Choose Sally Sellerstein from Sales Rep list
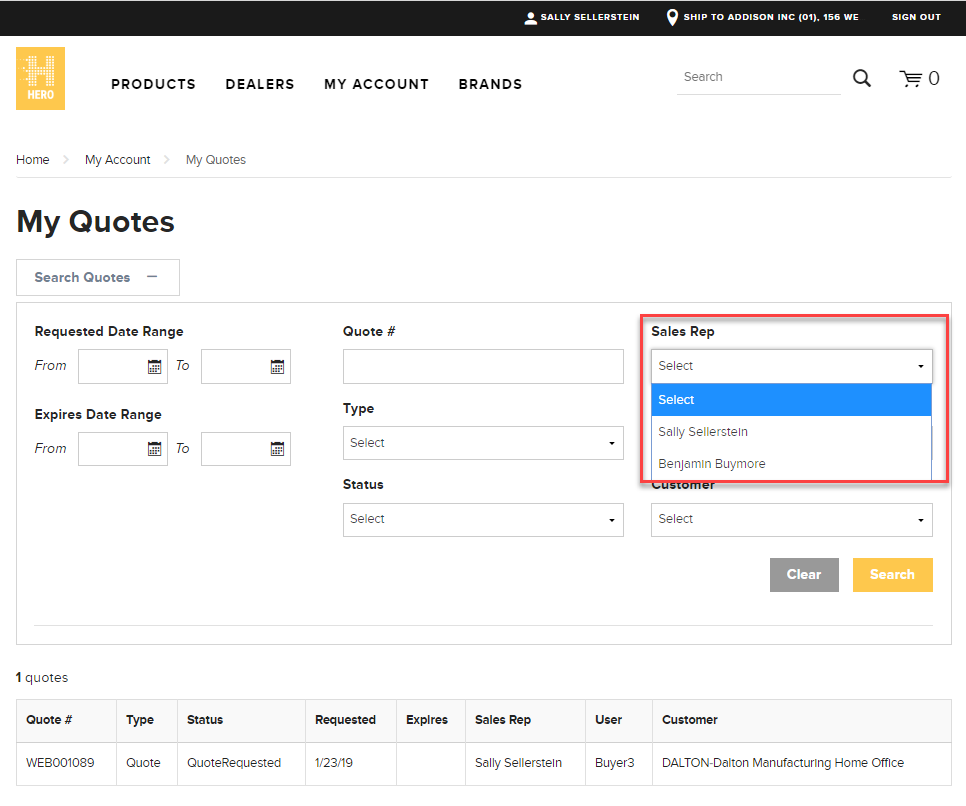 (x=791, y=432)
